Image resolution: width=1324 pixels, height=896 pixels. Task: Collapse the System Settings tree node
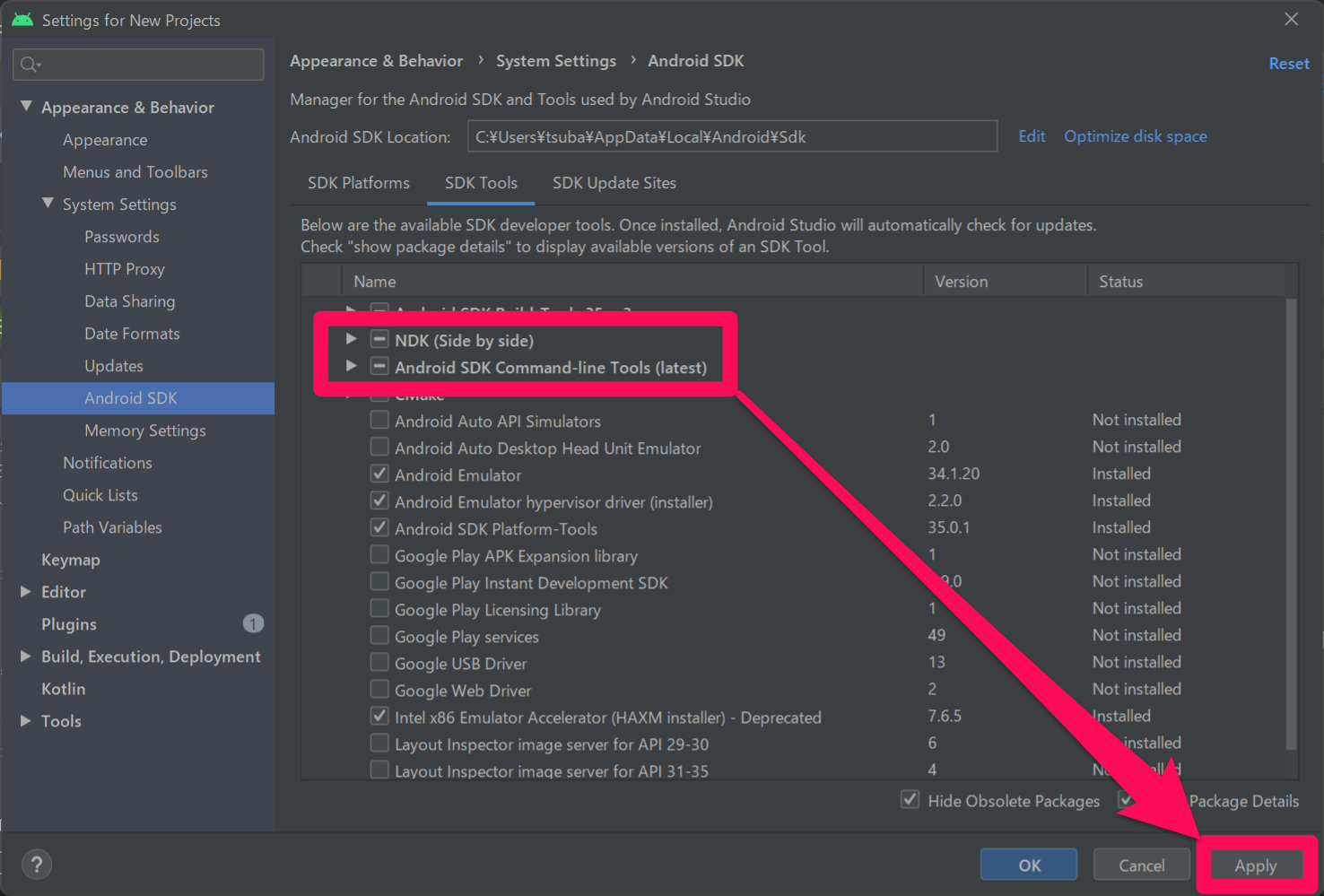pos(48,203)
